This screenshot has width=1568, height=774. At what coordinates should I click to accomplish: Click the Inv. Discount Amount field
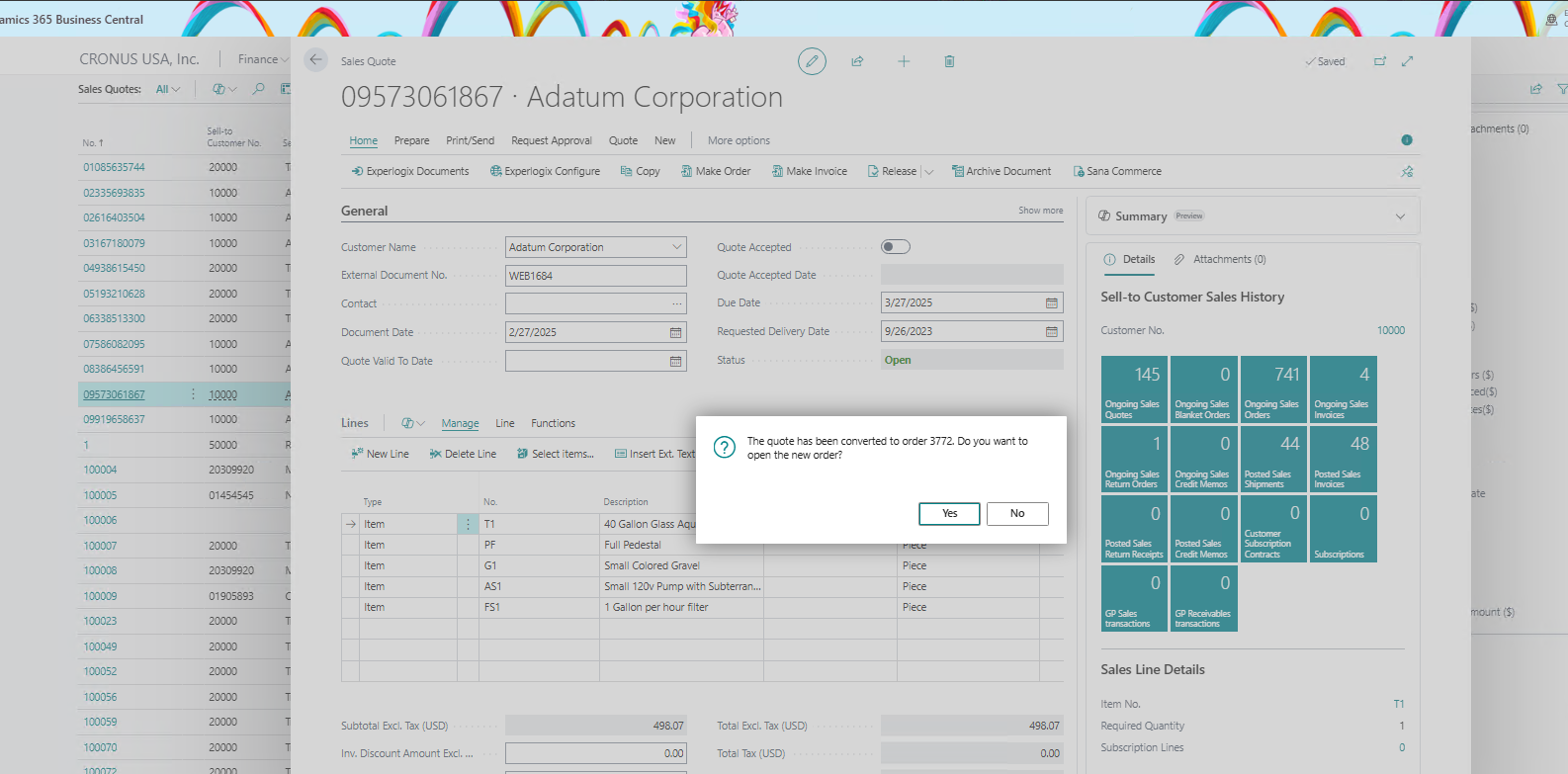[x=596, y=753]
